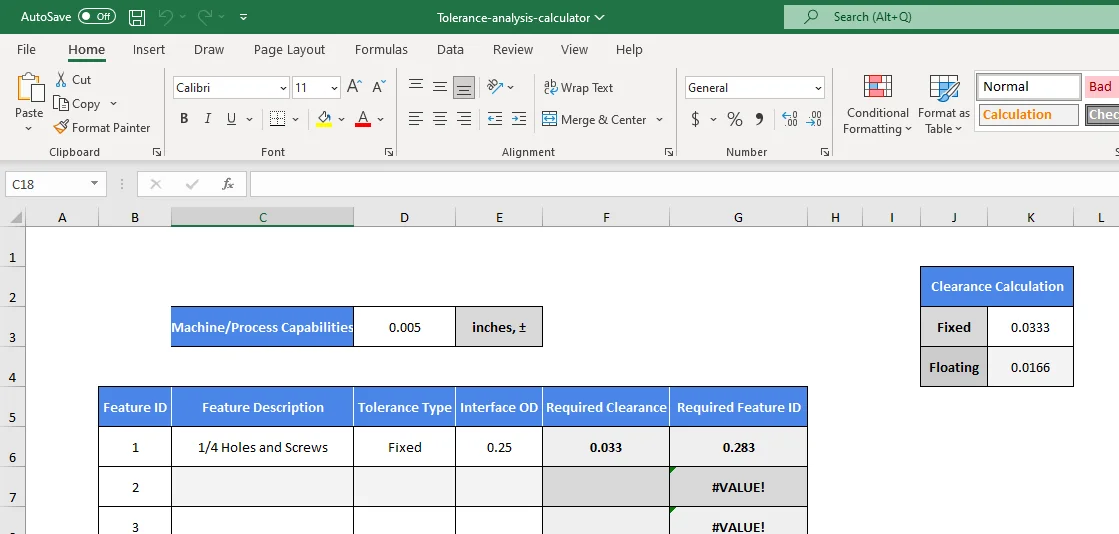Click Decrease Decimal icon

click(x=814, y=119)
